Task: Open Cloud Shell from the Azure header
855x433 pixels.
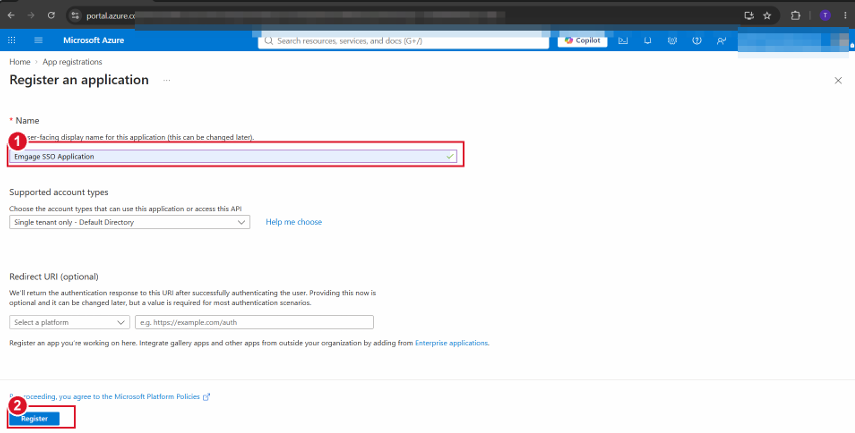Action: click(623, 40)
